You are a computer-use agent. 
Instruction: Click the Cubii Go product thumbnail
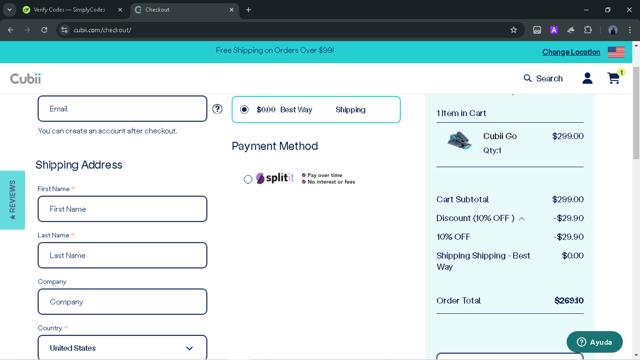[x=460, y=141]
